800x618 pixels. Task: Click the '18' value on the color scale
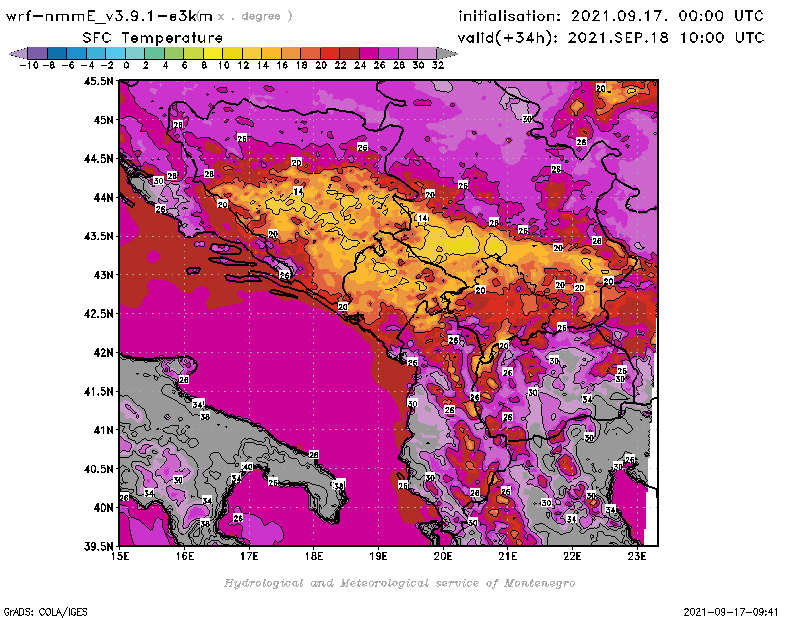tap(302, 65)
